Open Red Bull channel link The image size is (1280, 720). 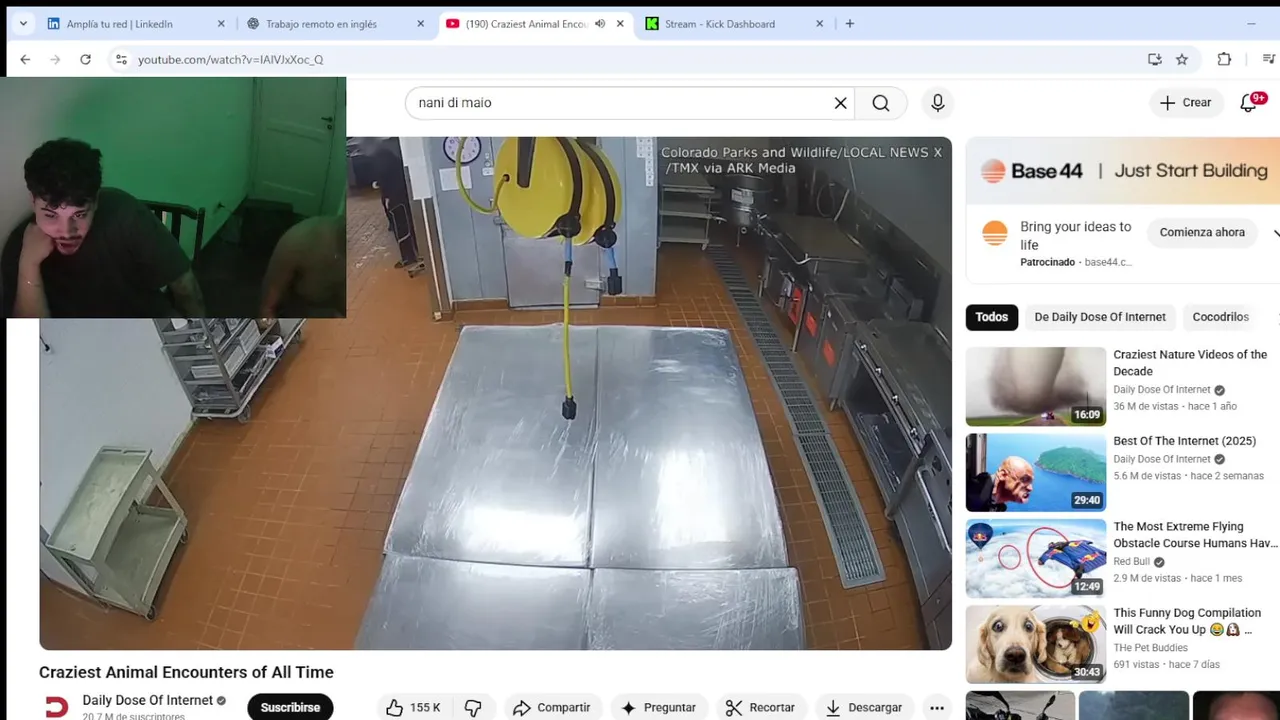point(1132,562)
